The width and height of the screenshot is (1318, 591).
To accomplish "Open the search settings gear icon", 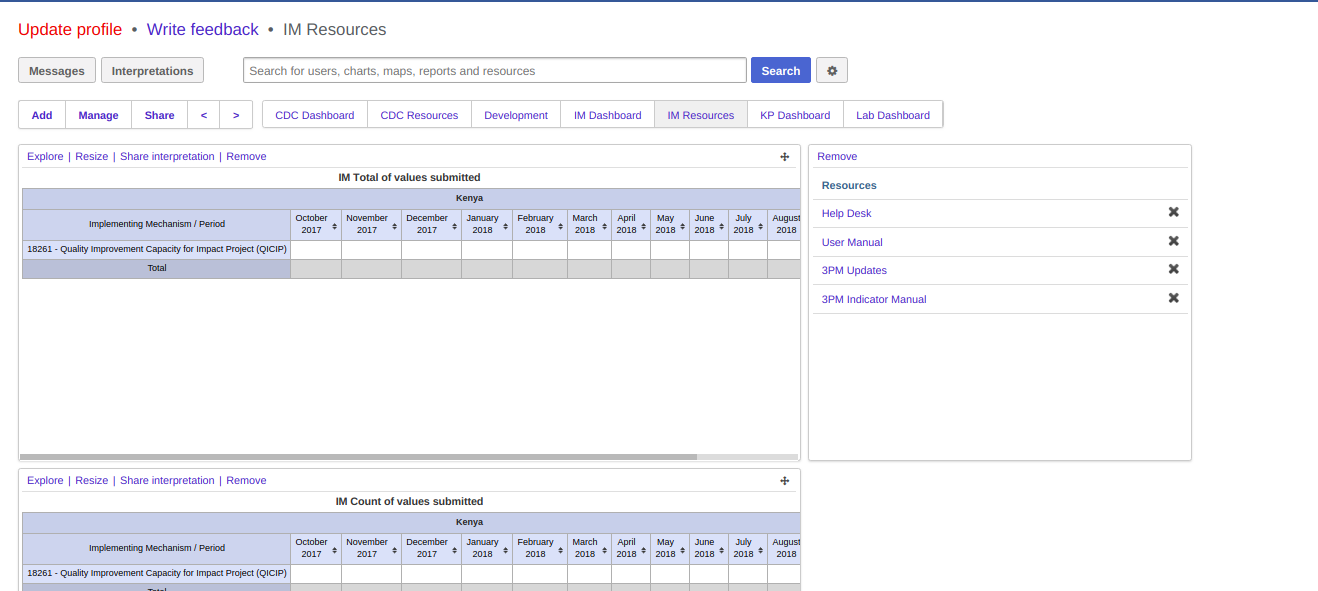I will point(832,70).
